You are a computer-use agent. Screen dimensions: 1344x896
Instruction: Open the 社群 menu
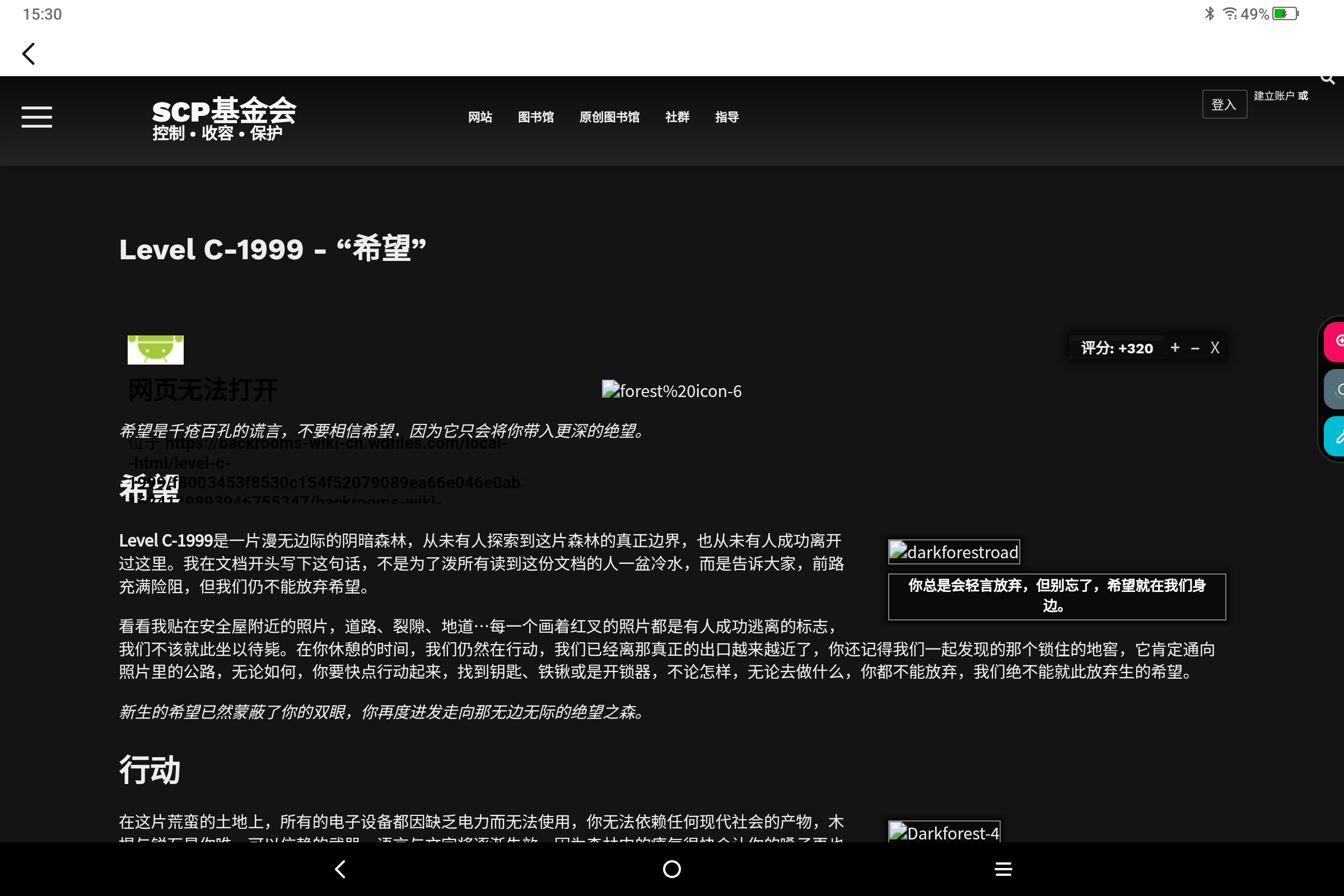[x=677, y=117]
